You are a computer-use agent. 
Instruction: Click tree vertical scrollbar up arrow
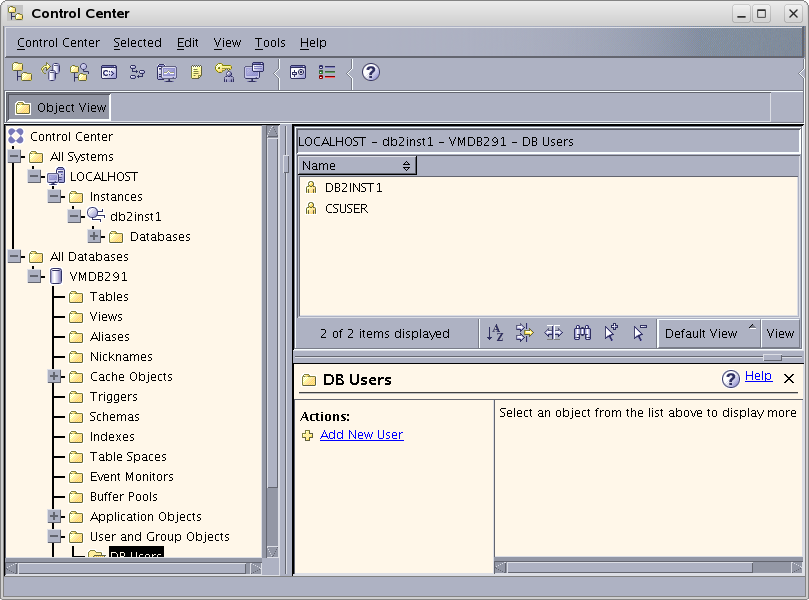coord(272,132)
